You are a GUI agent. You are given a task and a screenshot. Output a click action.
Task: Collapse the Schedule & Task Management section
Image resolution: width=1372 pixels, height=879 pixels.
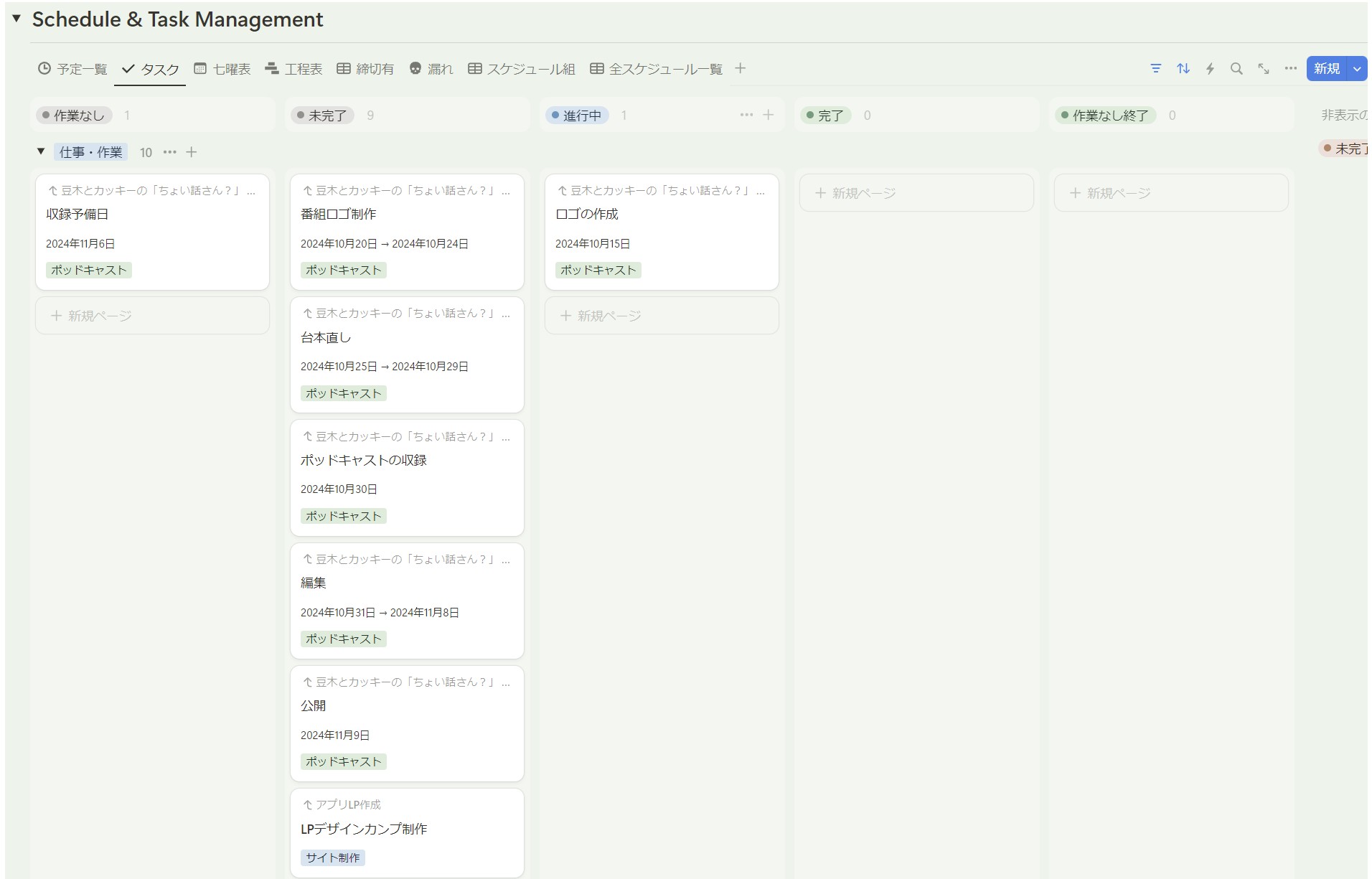pos(17,19)
